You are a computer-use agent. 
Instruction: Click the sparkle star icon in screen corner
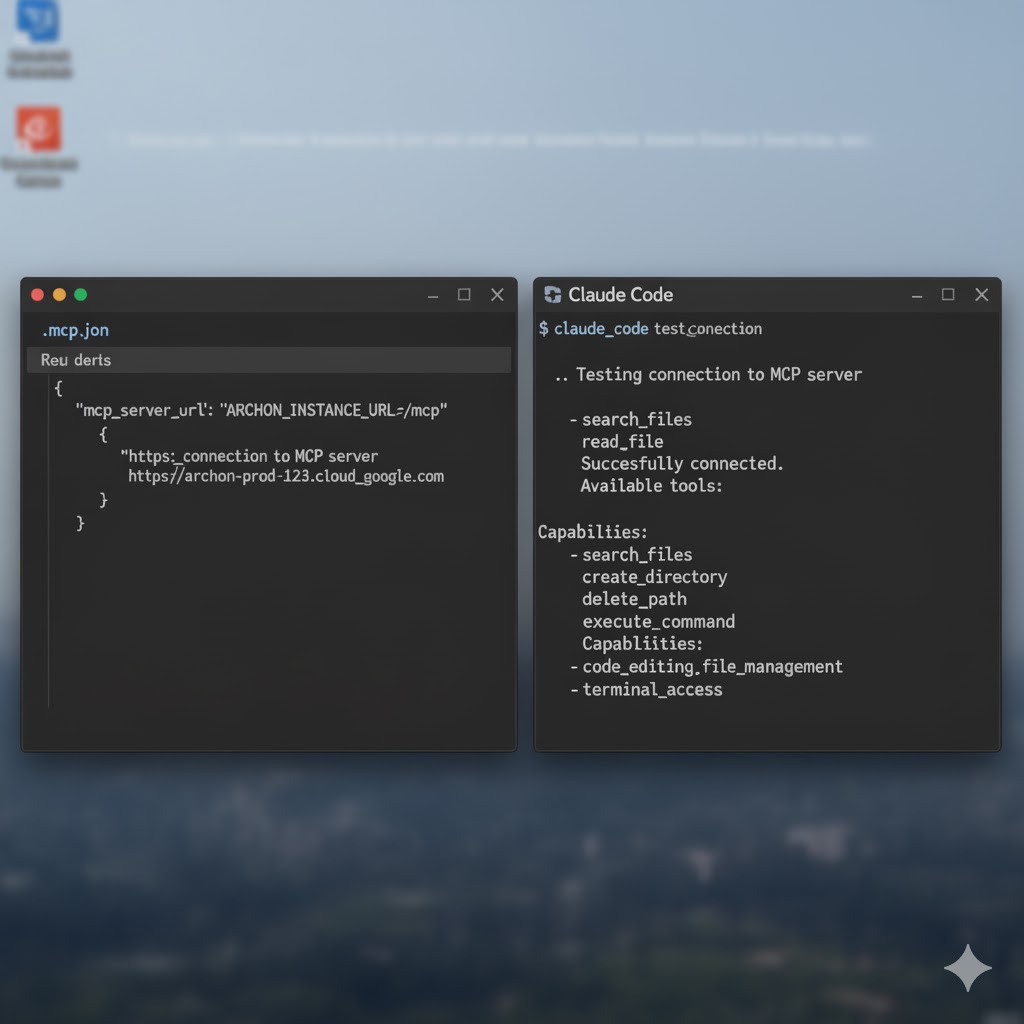pos(967,967)
